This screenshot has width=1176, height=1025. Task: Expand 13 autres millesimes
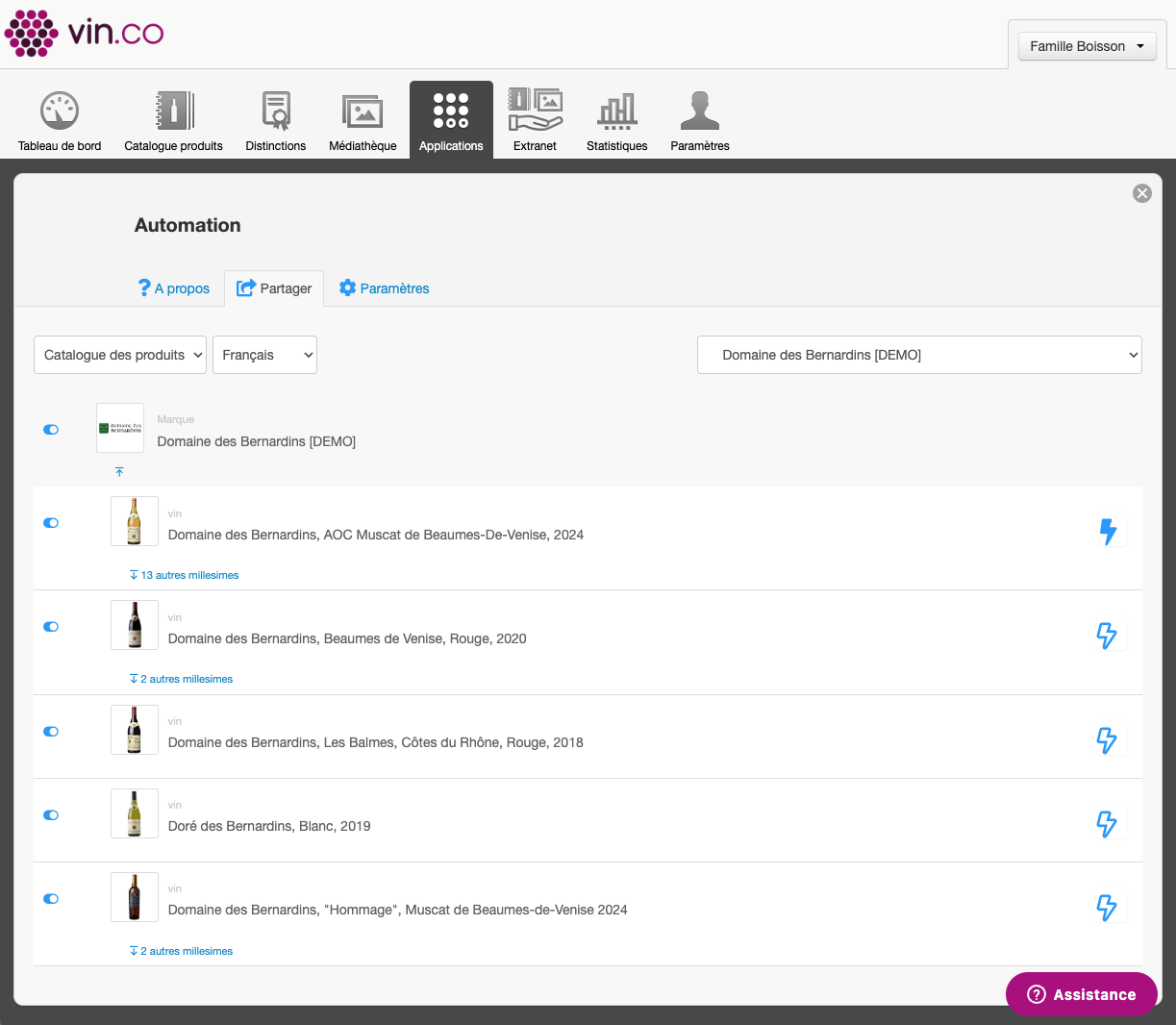tap(184, 575)
